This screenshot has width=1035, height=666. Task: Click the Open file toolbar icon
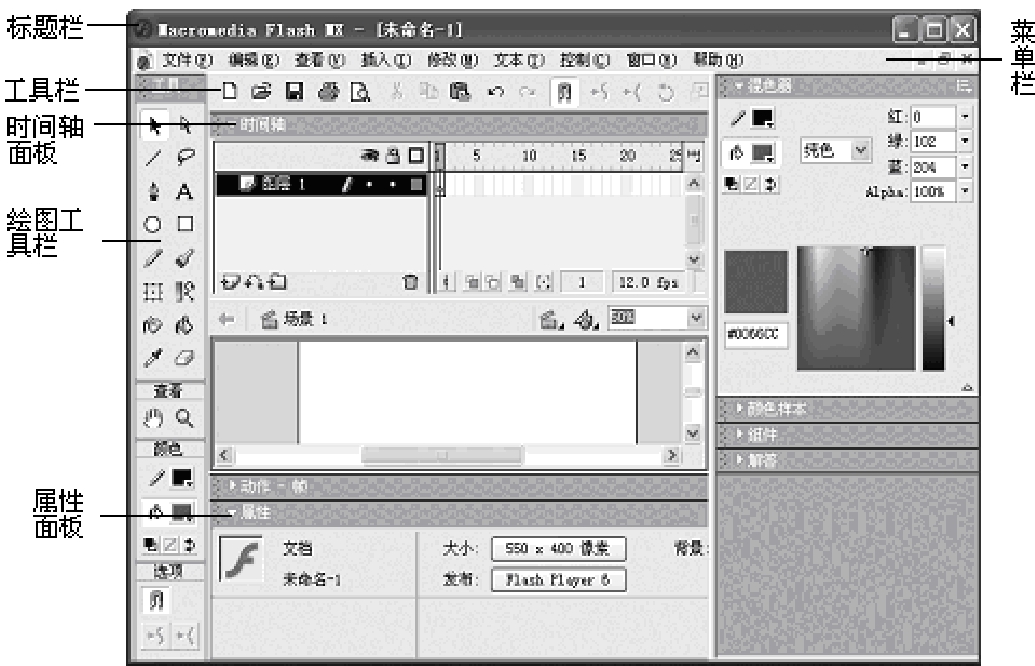261,91
